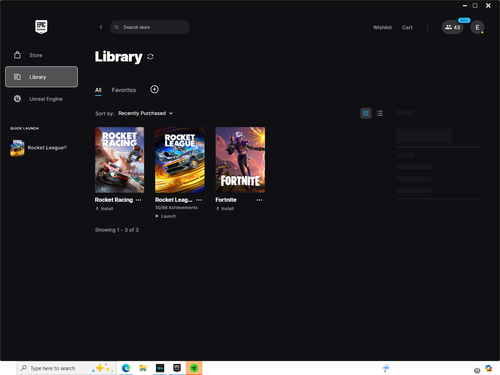
Task: Click the Fortnite title text
Action: coord(226,200)
